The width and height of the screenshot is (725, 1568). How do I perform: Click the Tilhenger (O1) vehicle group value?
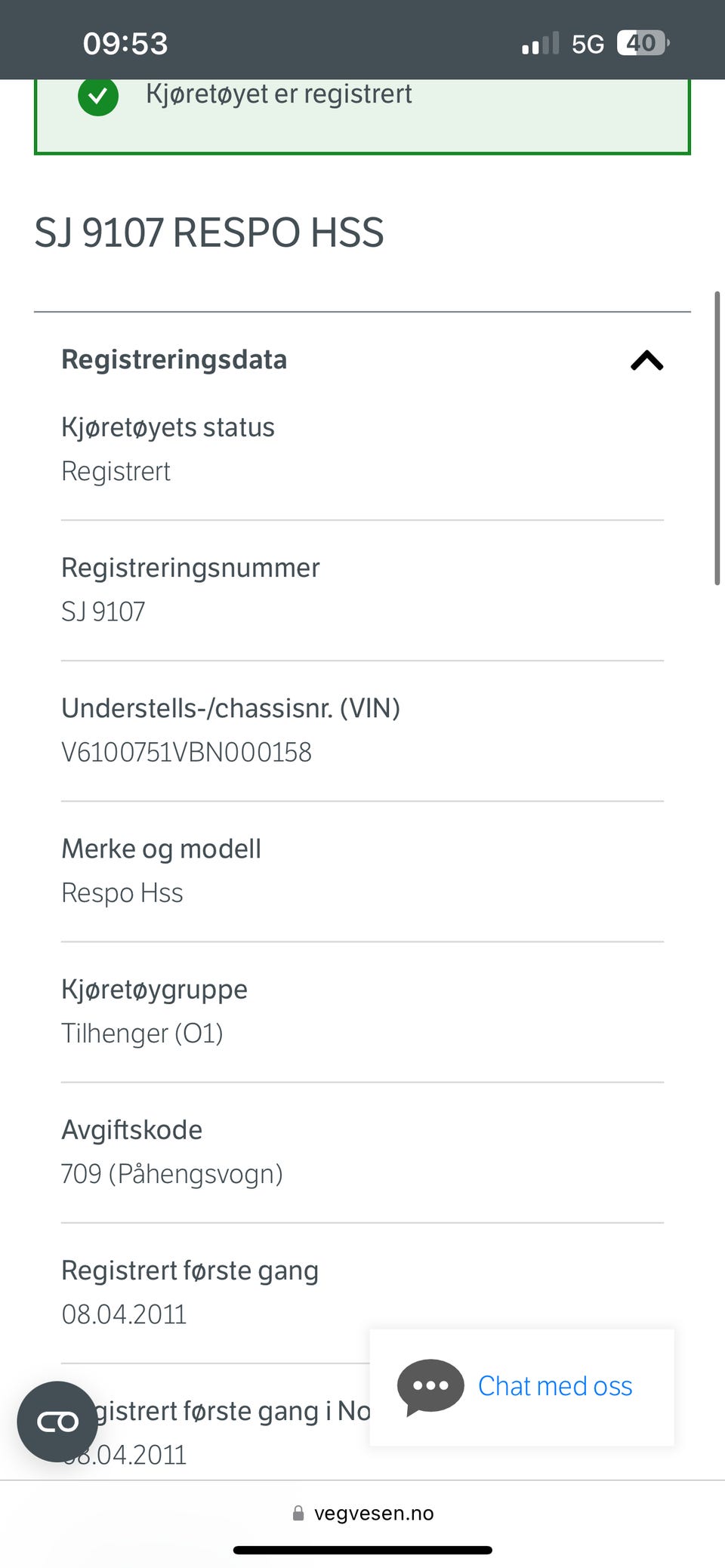coord(142,1033)
